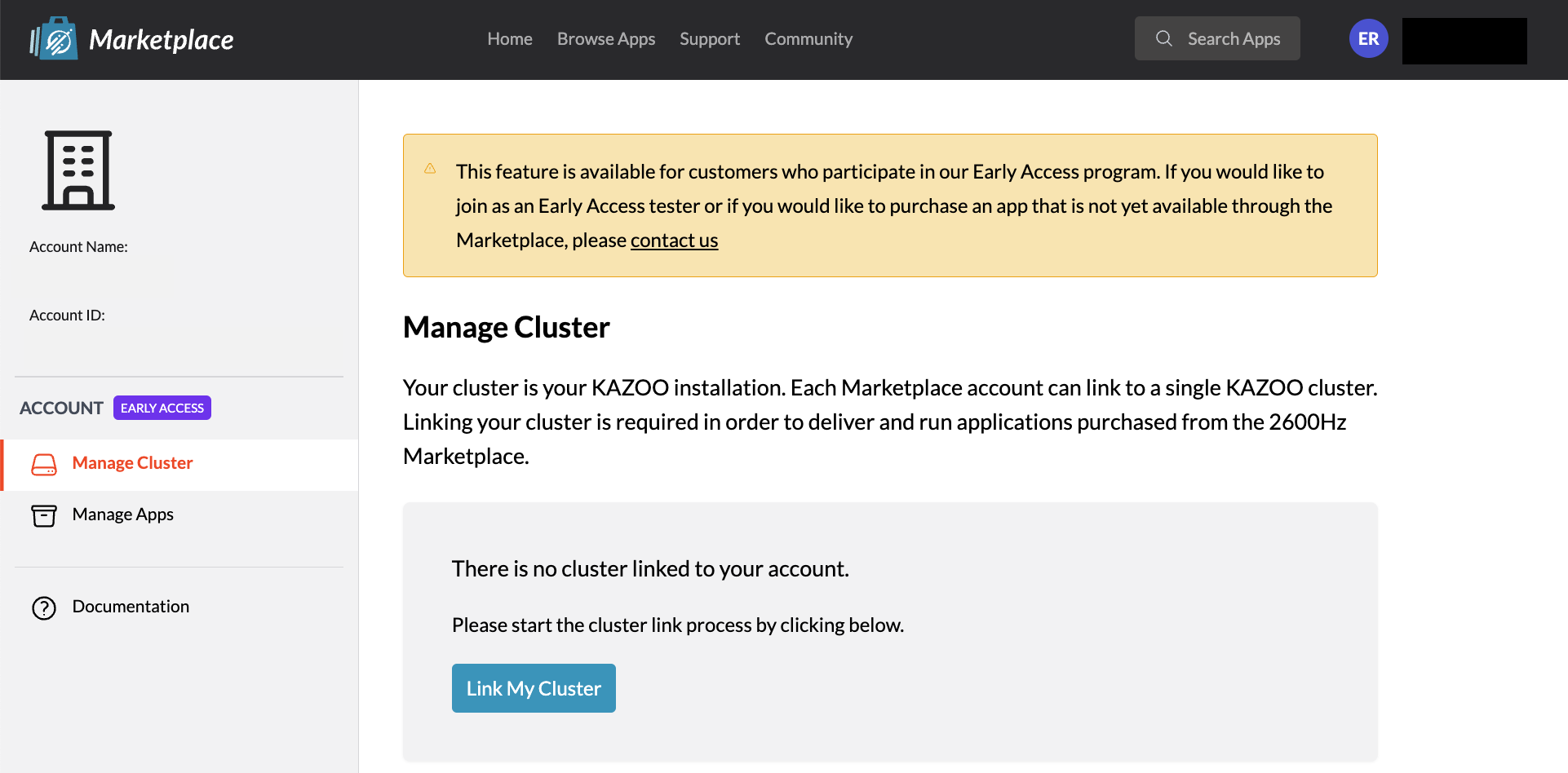Click the Marketplace title text
The width and height of the screenshot is (1568, 773).
click(x=162, y=40)
